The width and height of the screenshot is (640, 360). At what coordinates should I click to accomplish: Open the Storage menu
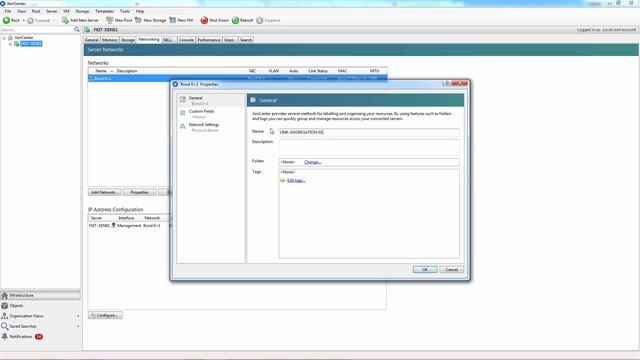82,11
